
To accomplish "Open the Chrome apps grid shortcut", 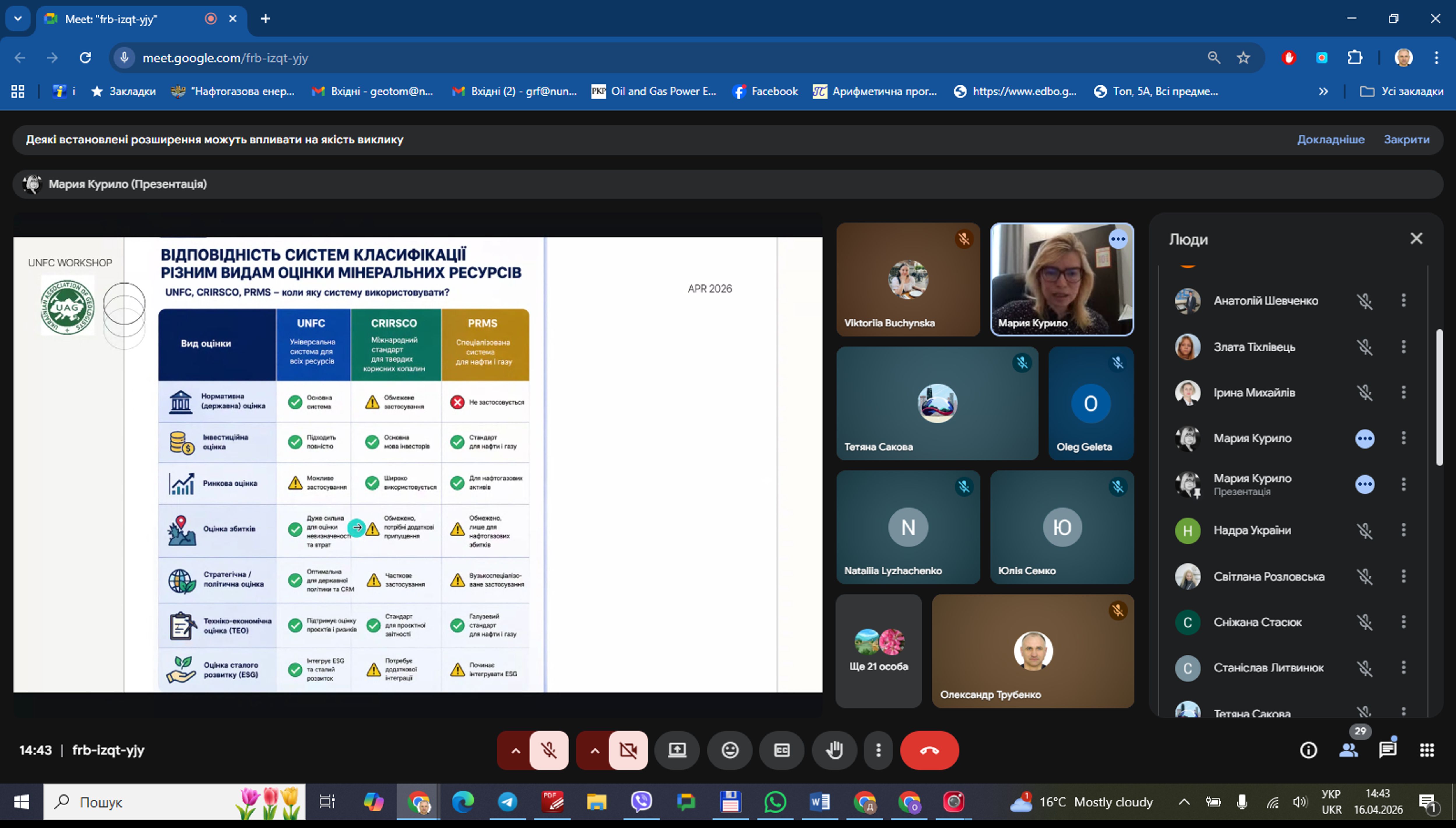I will [17, 91].
